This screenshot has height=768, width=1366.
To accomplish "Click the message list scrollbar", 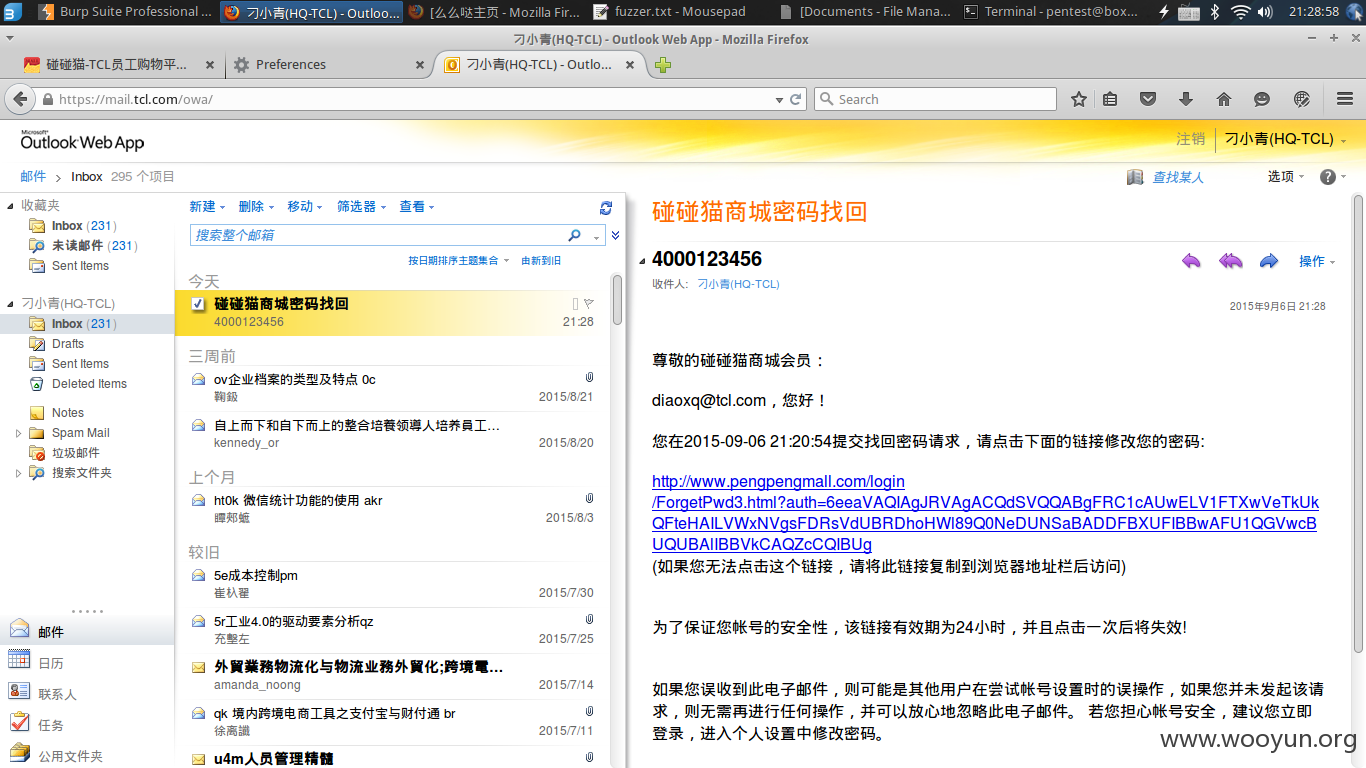I will pos(617,298).
